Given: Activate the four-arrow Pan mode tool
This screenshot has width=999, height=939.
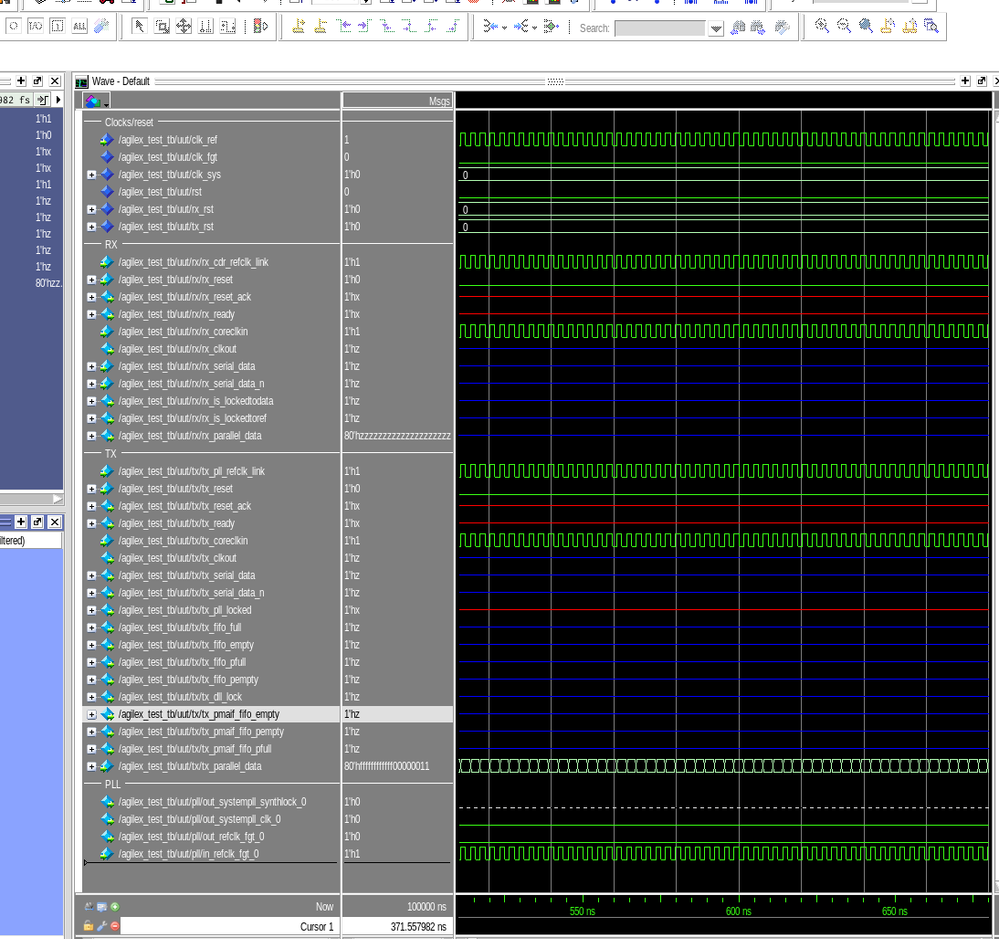Looking at the screenshot, I should point(184,27).
